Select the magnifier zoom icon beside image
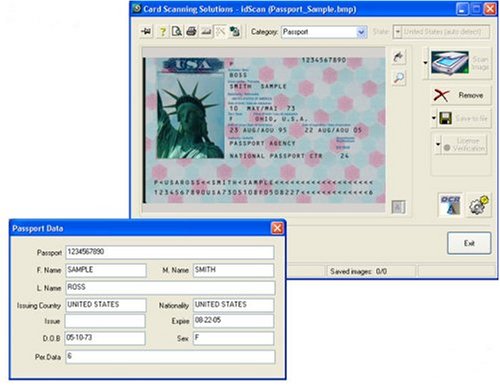 [399, 78]
